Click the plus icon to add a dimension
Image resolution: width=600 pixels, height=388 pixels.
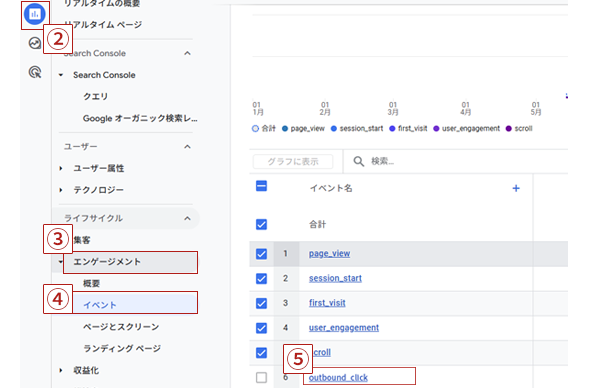(x=516, y=188)
